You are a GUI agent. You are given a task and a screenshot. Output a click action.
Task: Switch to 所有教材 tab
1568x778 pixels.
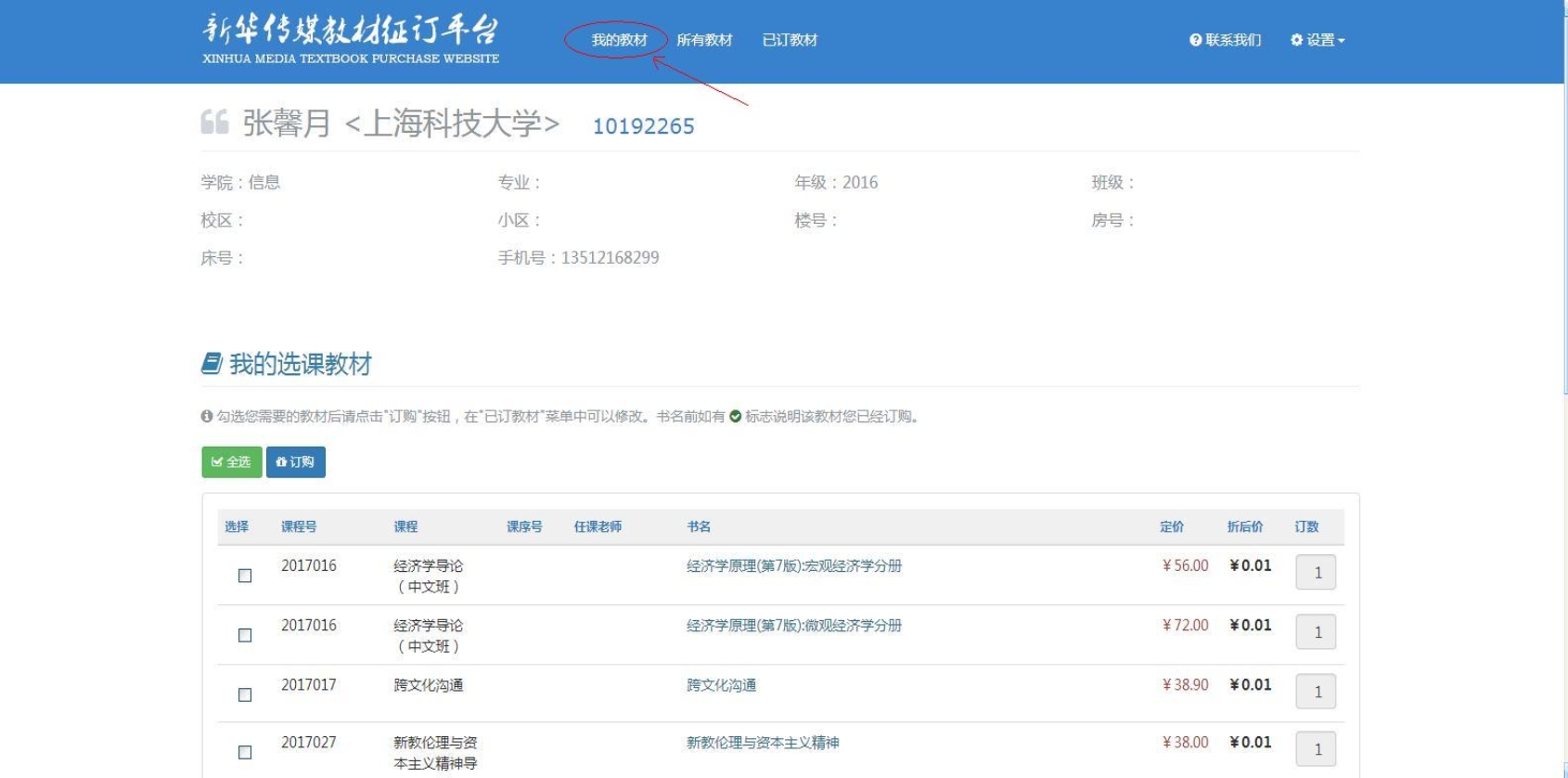[704, 40]
